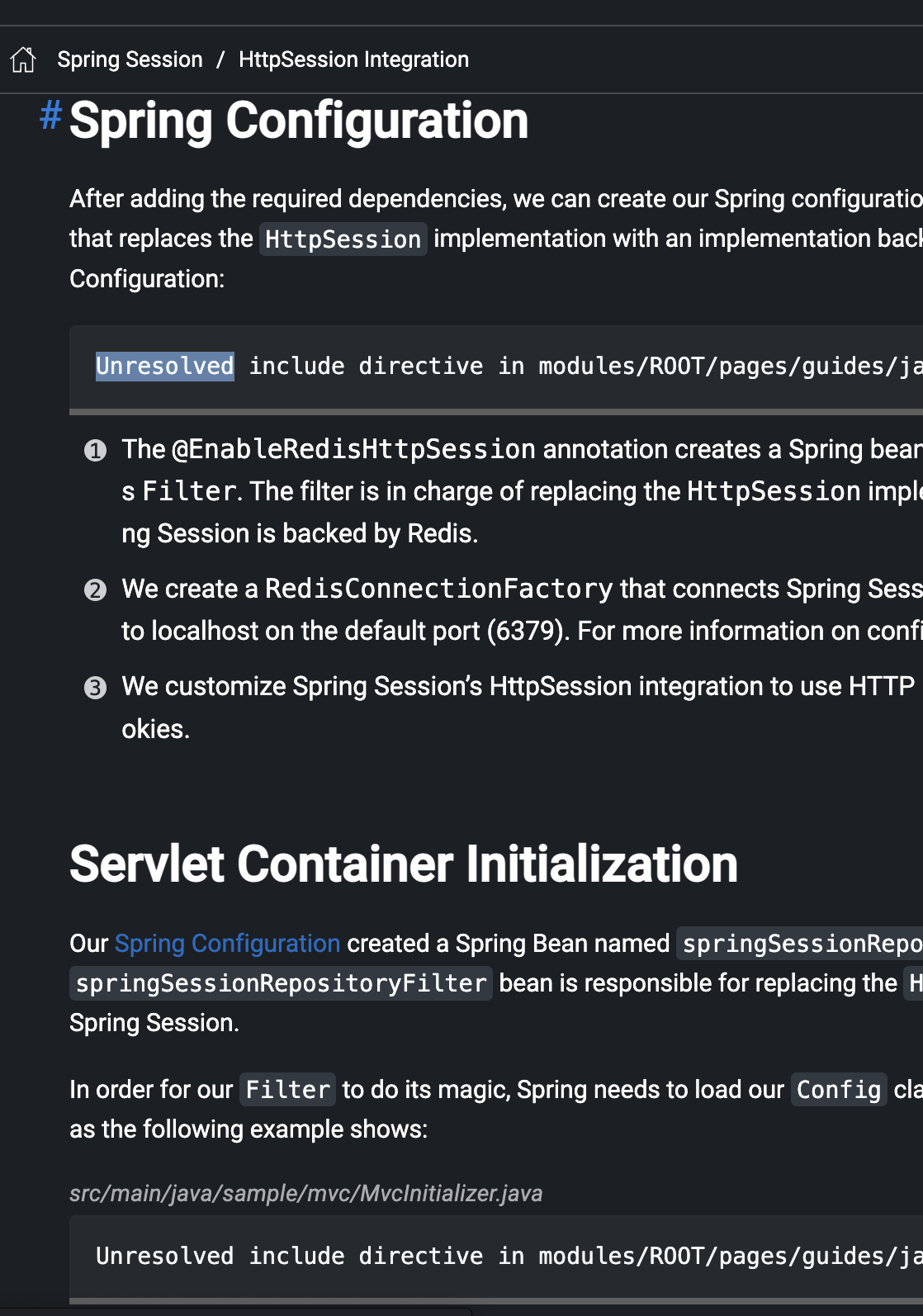The width and height of the screenshot is (923, 1316).
Task: Click the springSessionRepositoryFilter code span
Action: point(280,982)
